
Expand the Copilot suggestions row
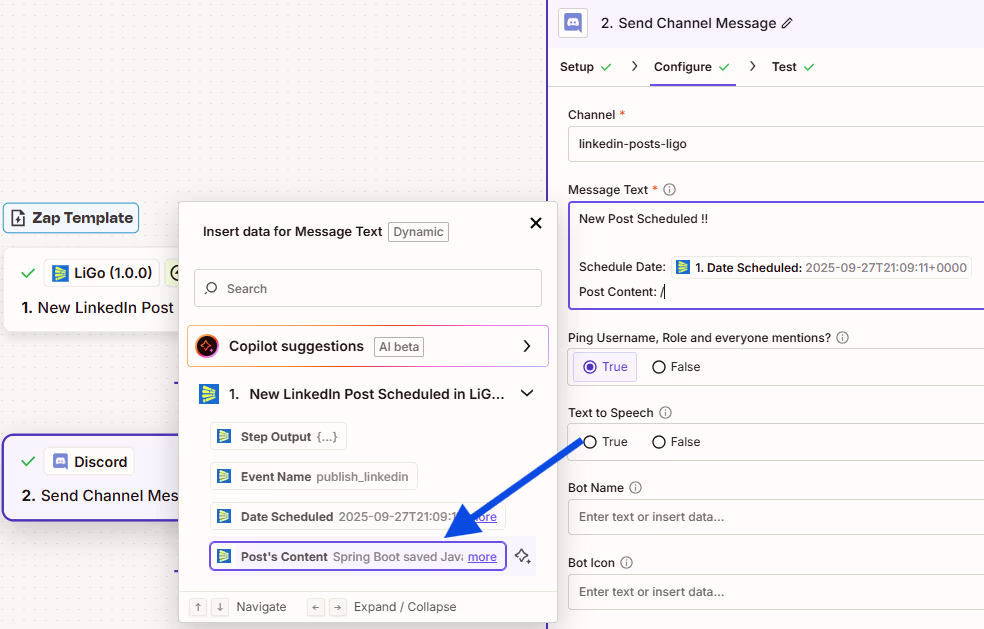[x=527, y=345]
